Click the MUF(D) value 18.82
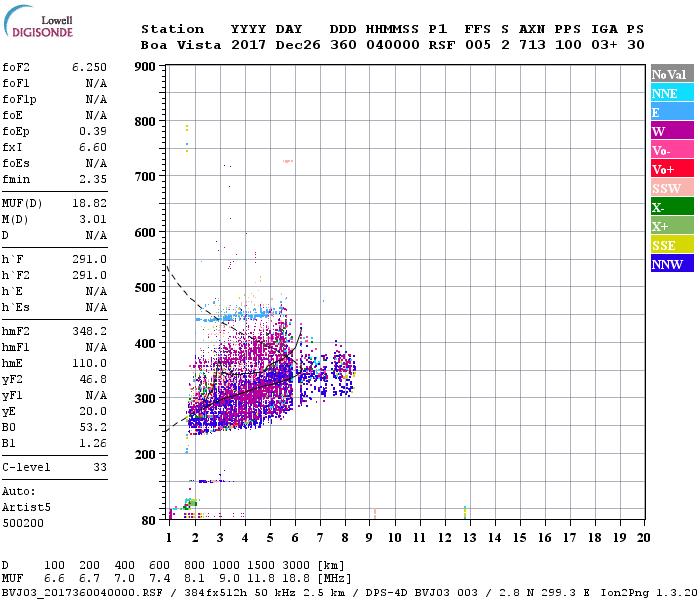 click(x=89, y=203)
